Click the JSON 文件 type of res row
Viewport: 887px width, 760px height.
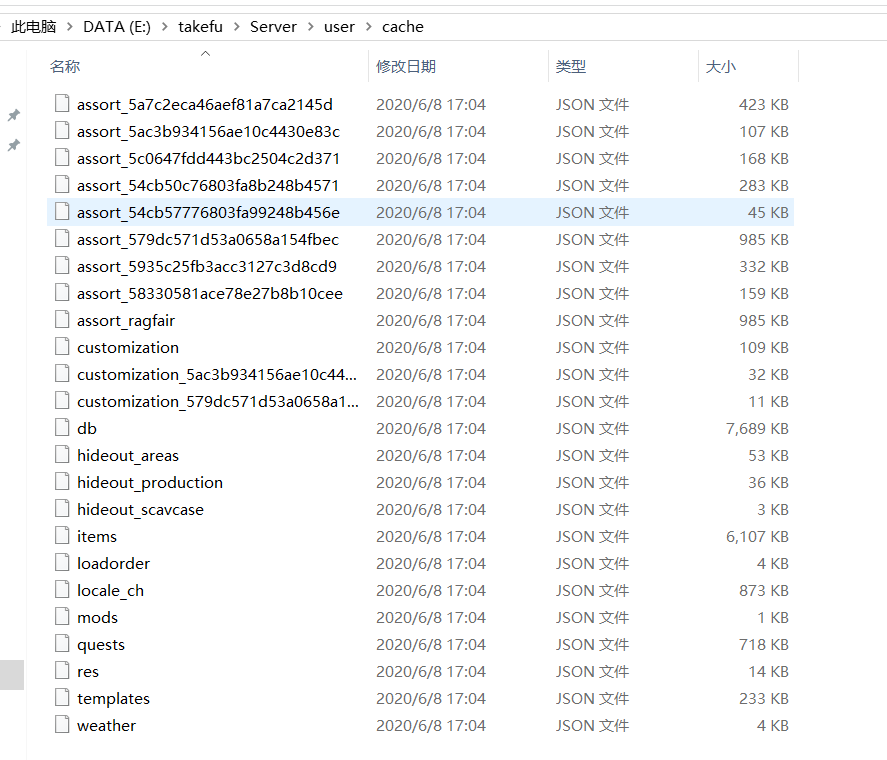592,672
